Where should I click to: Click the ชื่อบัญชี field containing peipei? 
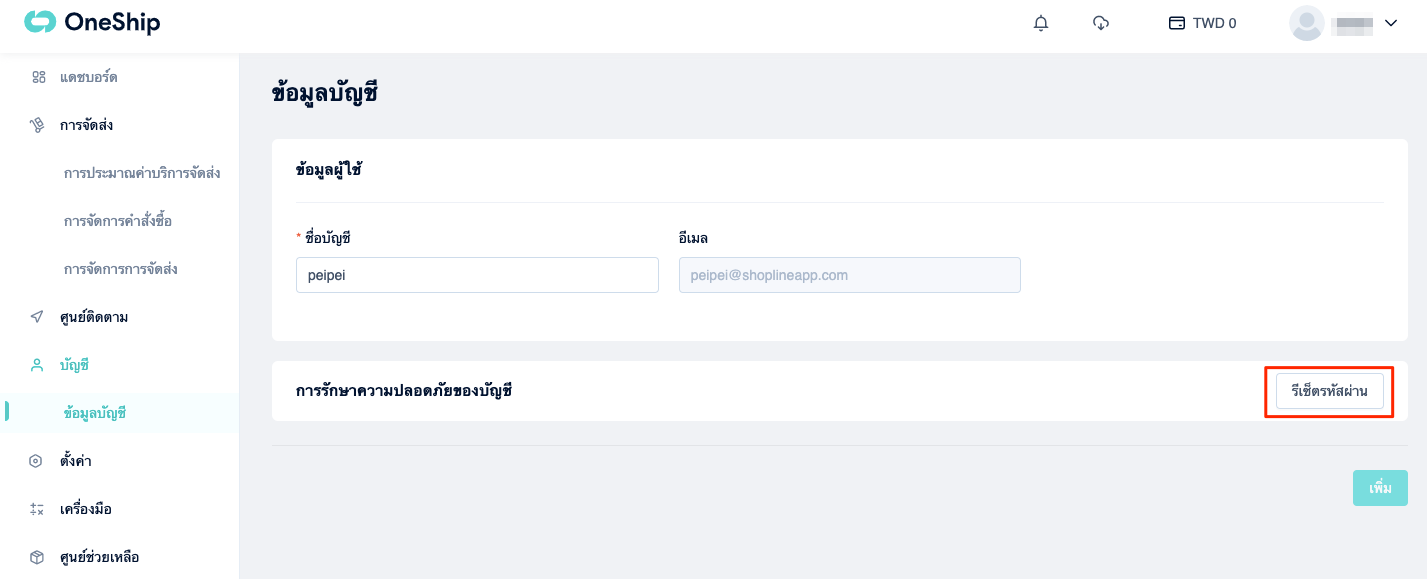(477, 275)
